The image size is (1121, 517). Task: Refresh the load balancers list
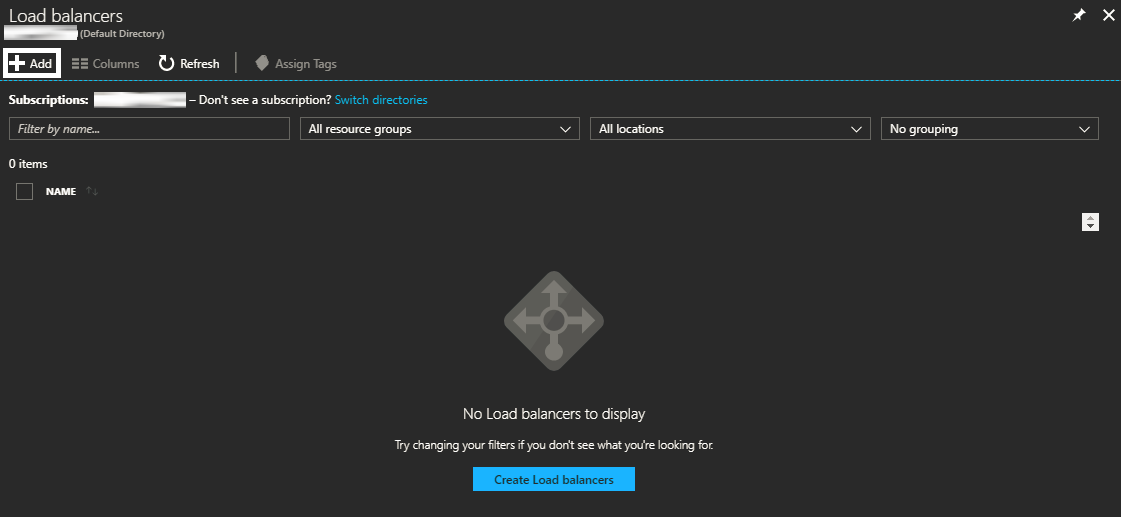[189, 64]
